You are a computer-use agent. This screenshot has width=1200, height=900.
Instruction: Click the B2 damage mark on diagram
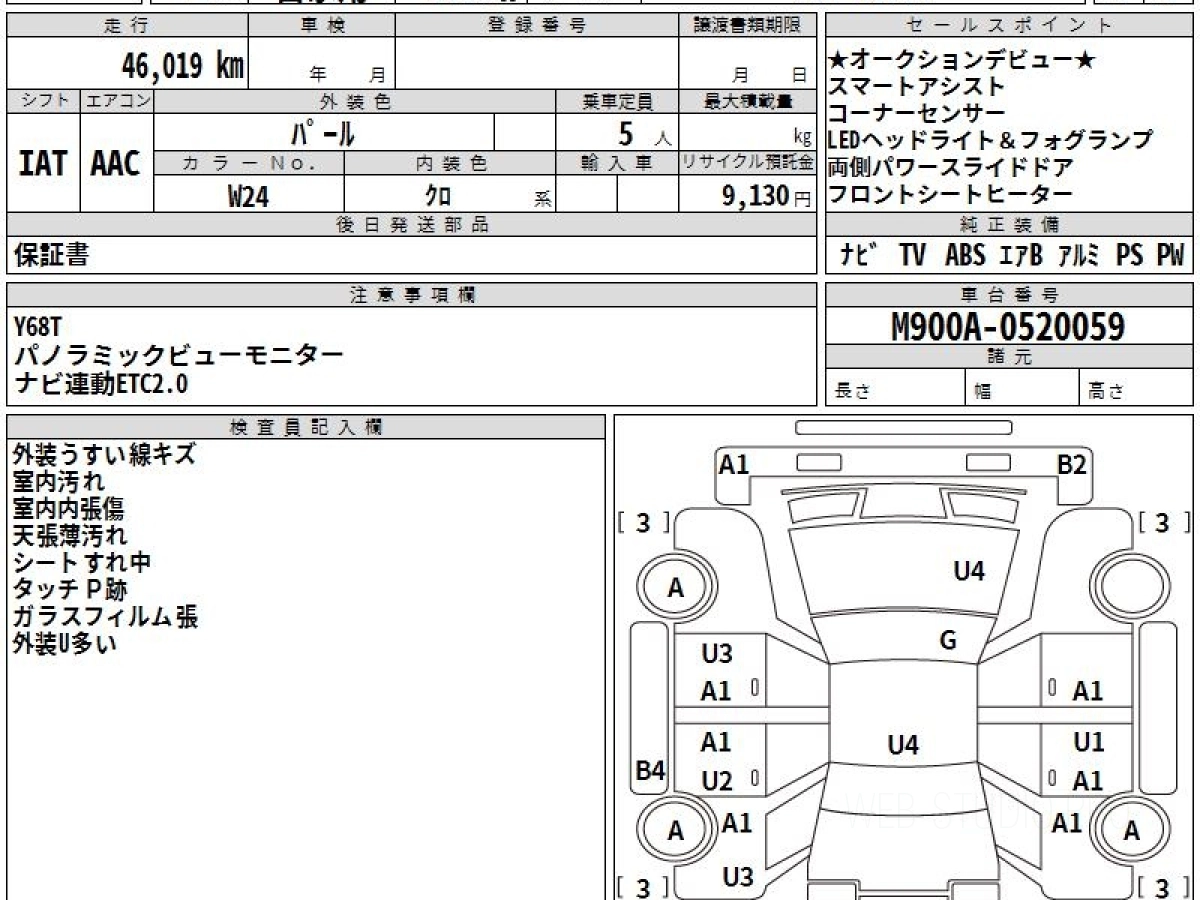(x=1072, y=465)
